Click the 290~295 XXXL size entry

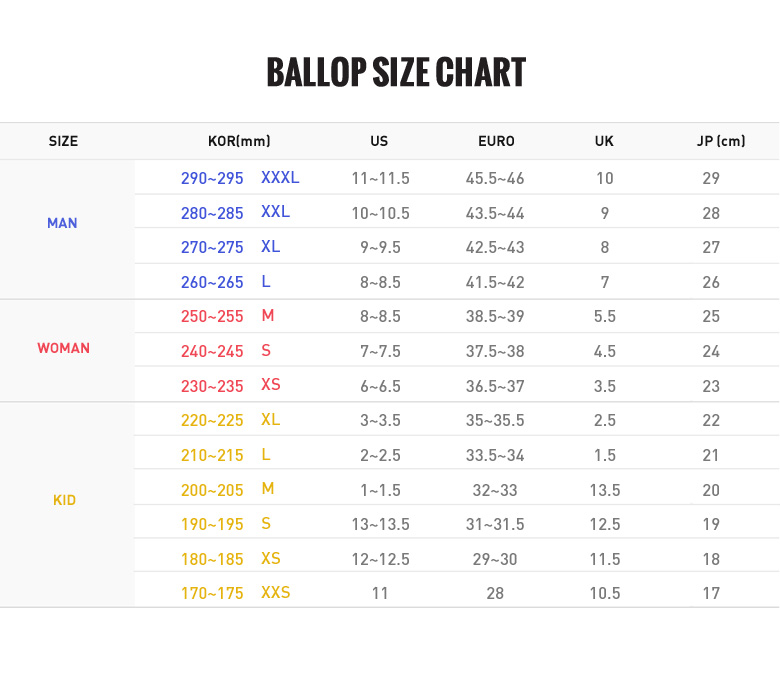click(x=240, y=179)
